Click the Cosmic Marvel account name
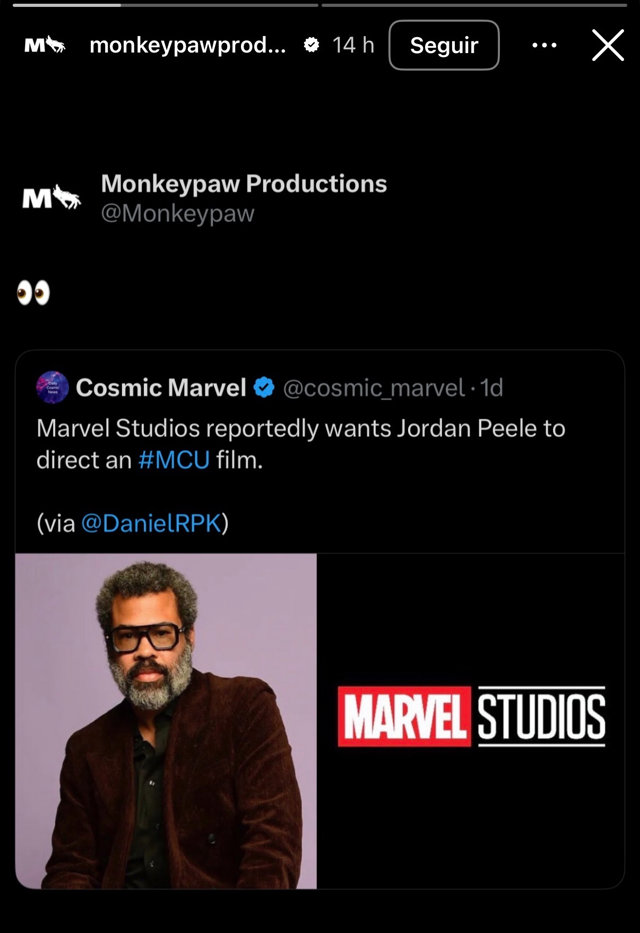 160,387
